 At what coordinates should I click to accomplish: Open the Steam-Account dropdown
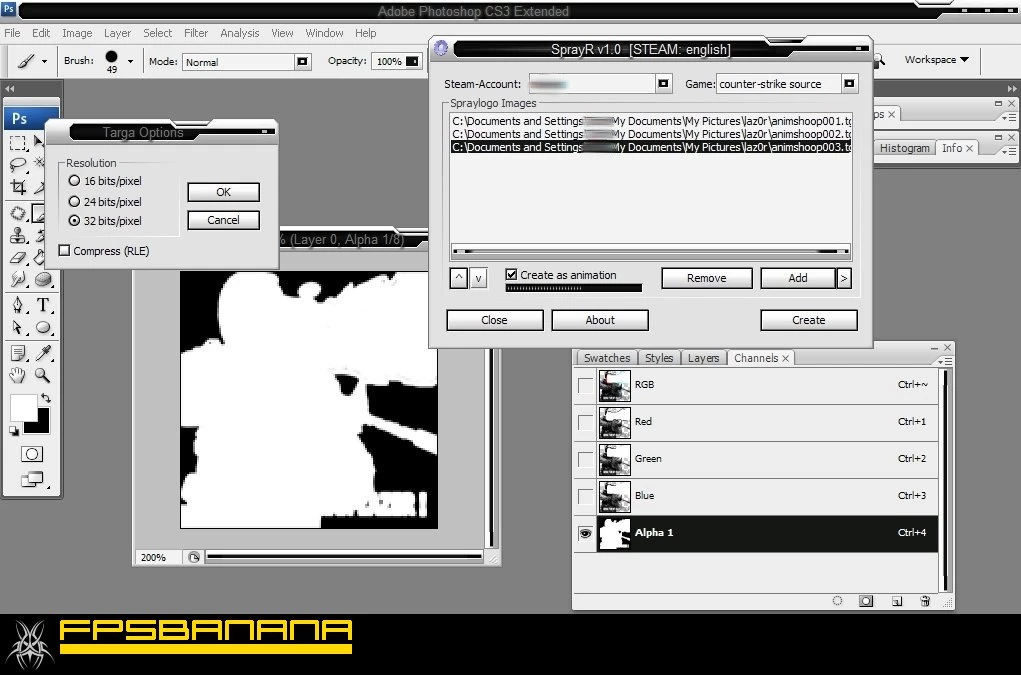663,83
